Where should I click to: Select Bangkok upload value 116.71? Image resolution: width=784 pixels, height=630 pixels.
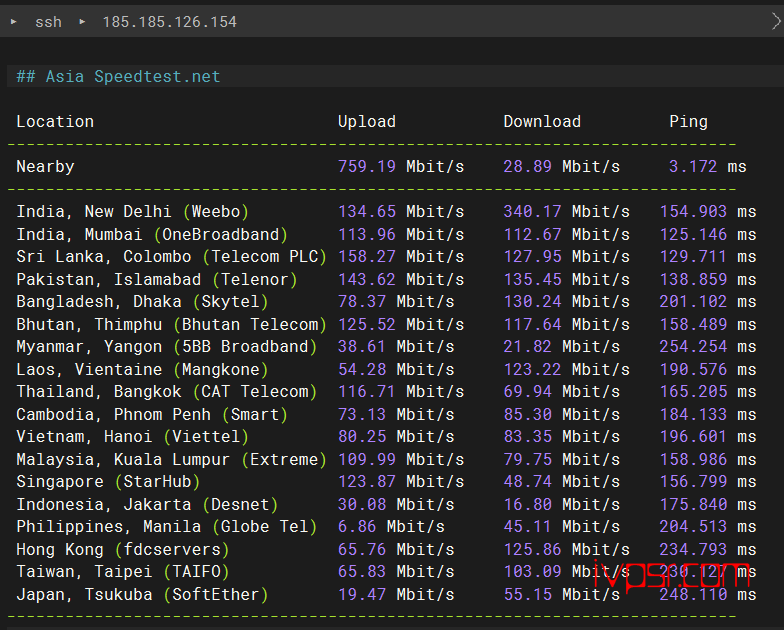coord(366,392)
